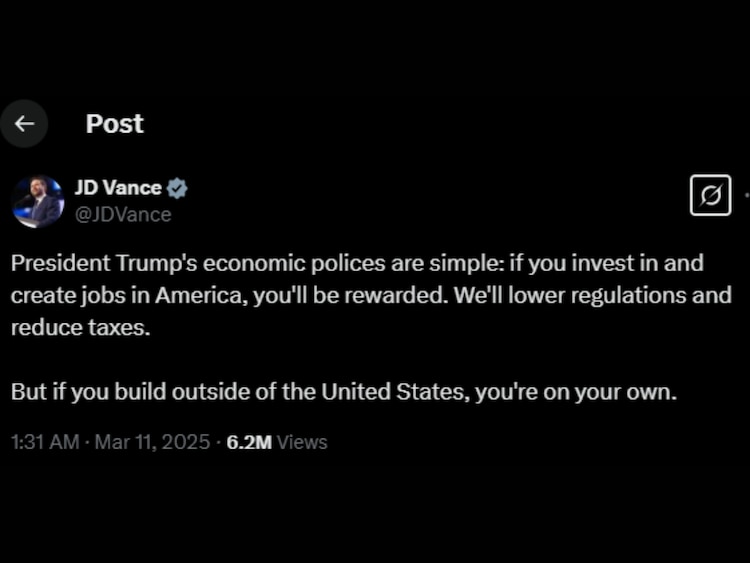Click the "JD Vance" display name
The image size is (750, 563).
click(118, 188)
